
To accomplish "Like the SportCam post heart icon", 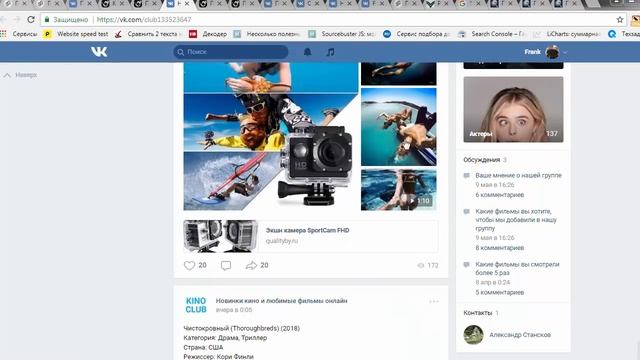I will [189, 265].
